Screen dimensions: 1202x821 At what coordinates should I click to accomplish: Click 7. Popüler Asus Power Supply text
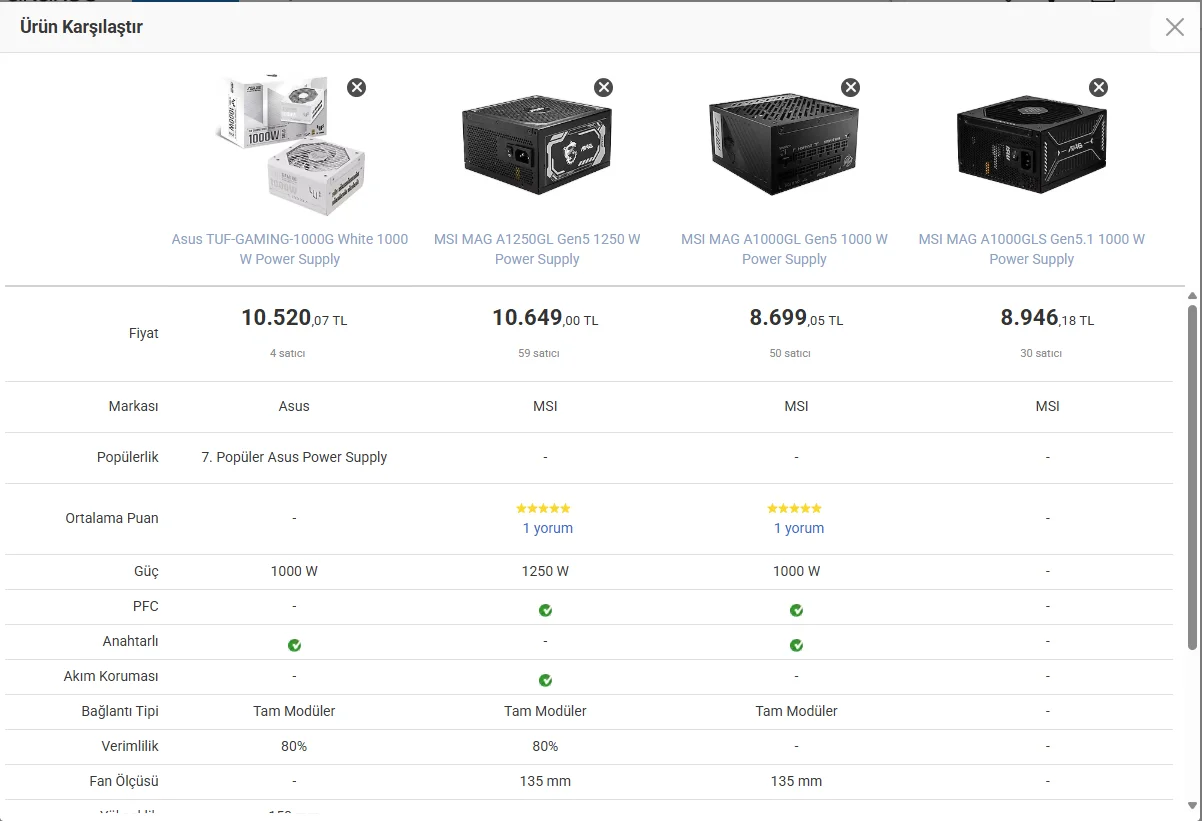coord(294,457)
